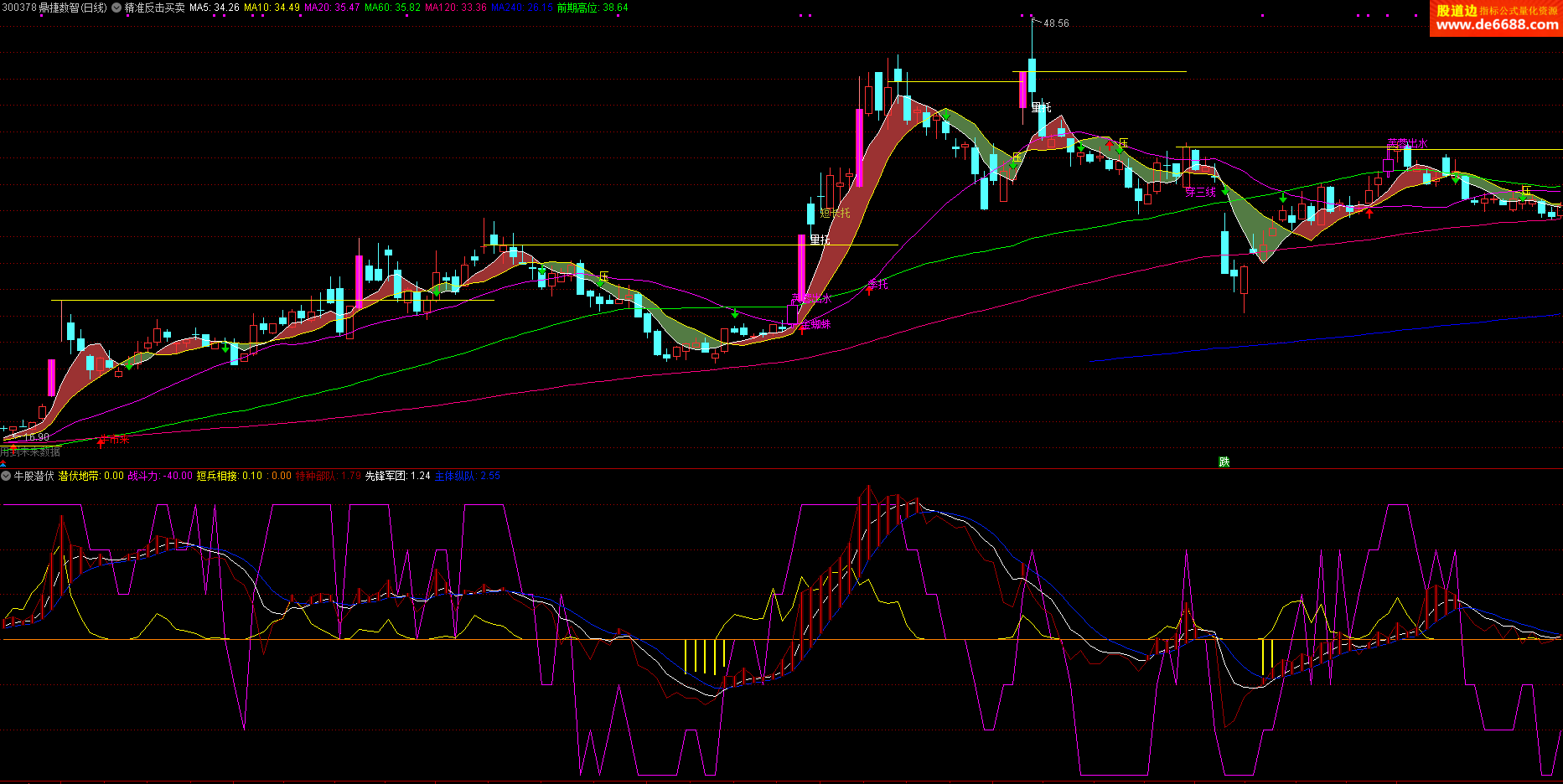
Task: Click the small expand arrow above 牛股潜伏
Action: pyautogui.click(x=3, y=463)
